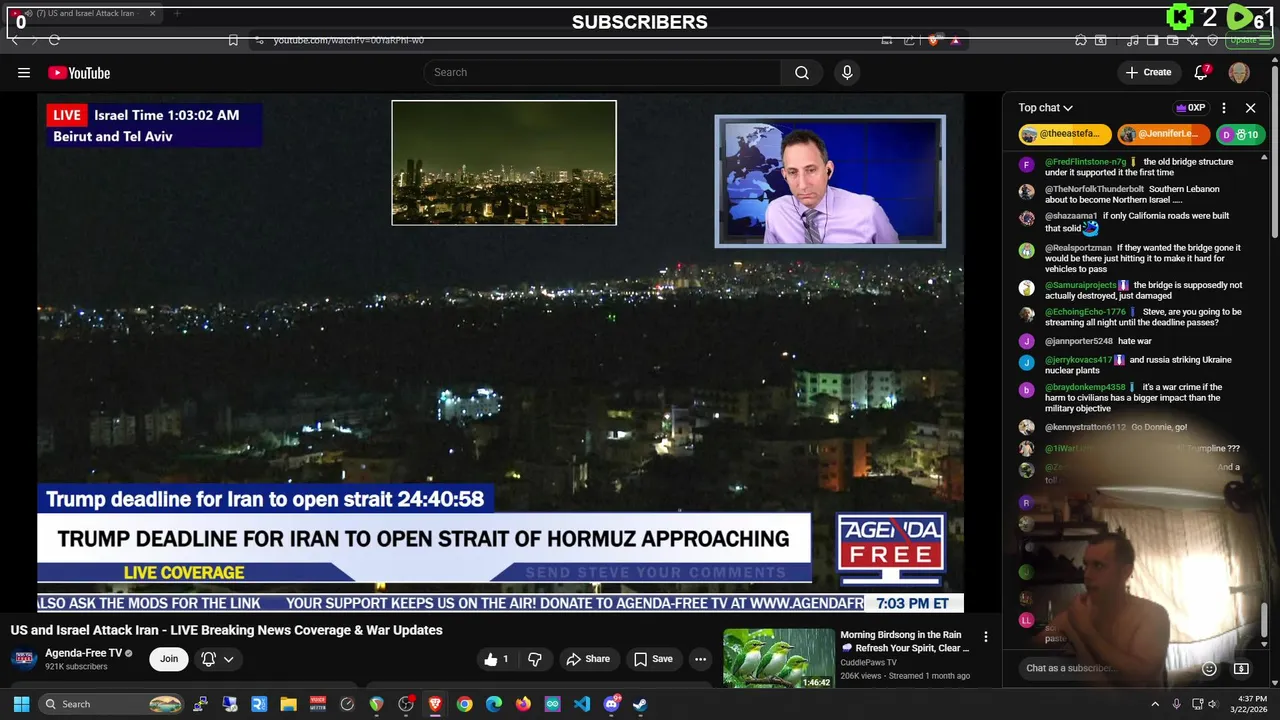Viewport: 1280px width, 720px height.
Task: Open the Windows Start menu
Action: 21,704
